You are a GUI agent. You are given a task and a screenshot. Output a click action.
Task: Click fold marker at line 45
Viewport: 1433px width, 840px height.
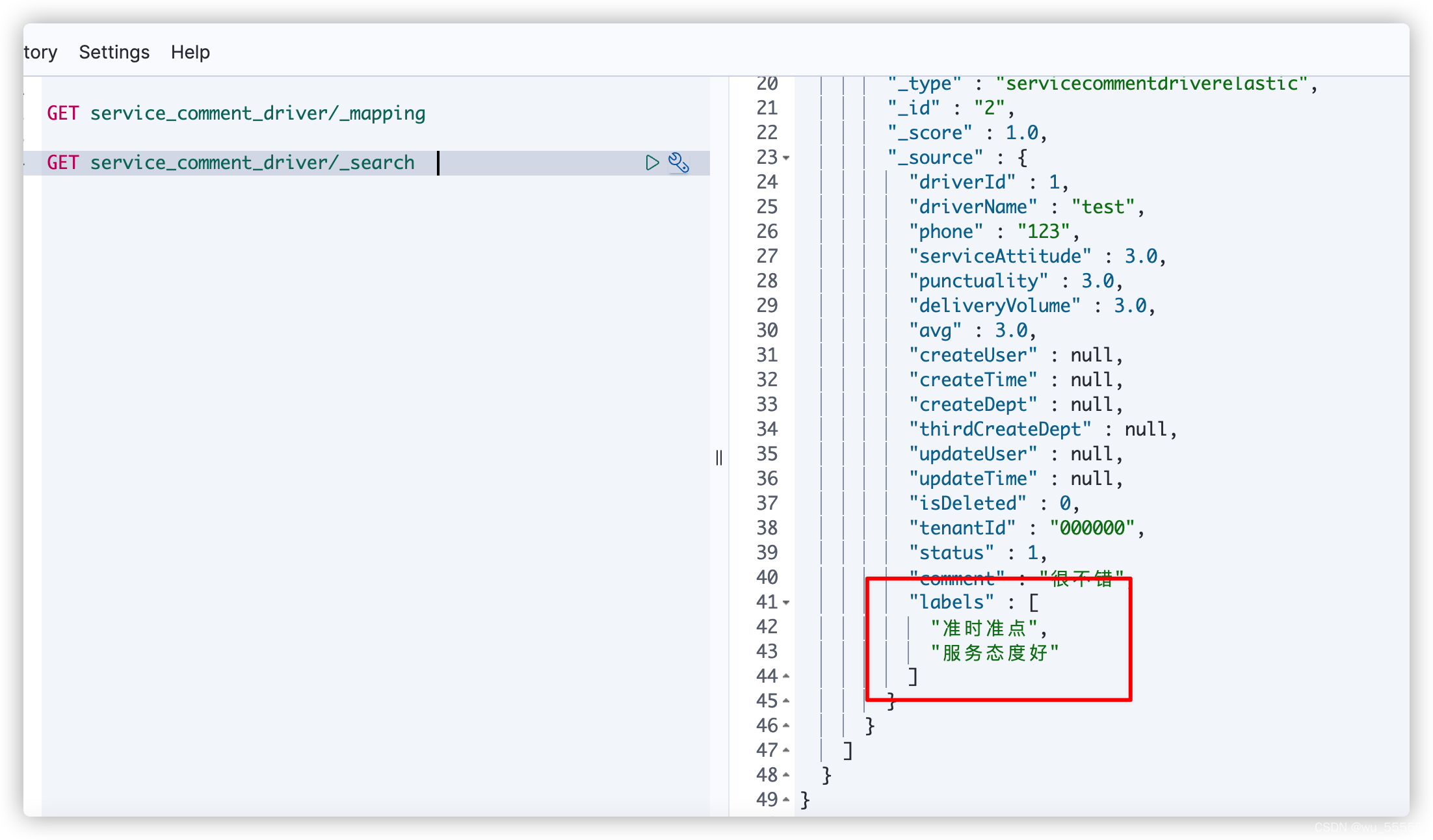[786, 702]
